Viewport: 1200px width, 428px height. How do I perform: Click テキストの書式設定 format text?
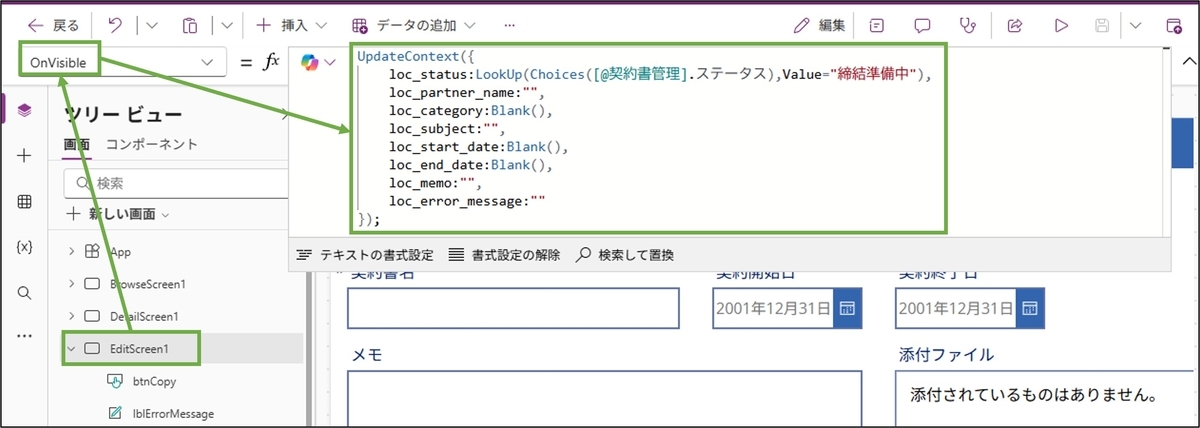(x=366, y=255)
